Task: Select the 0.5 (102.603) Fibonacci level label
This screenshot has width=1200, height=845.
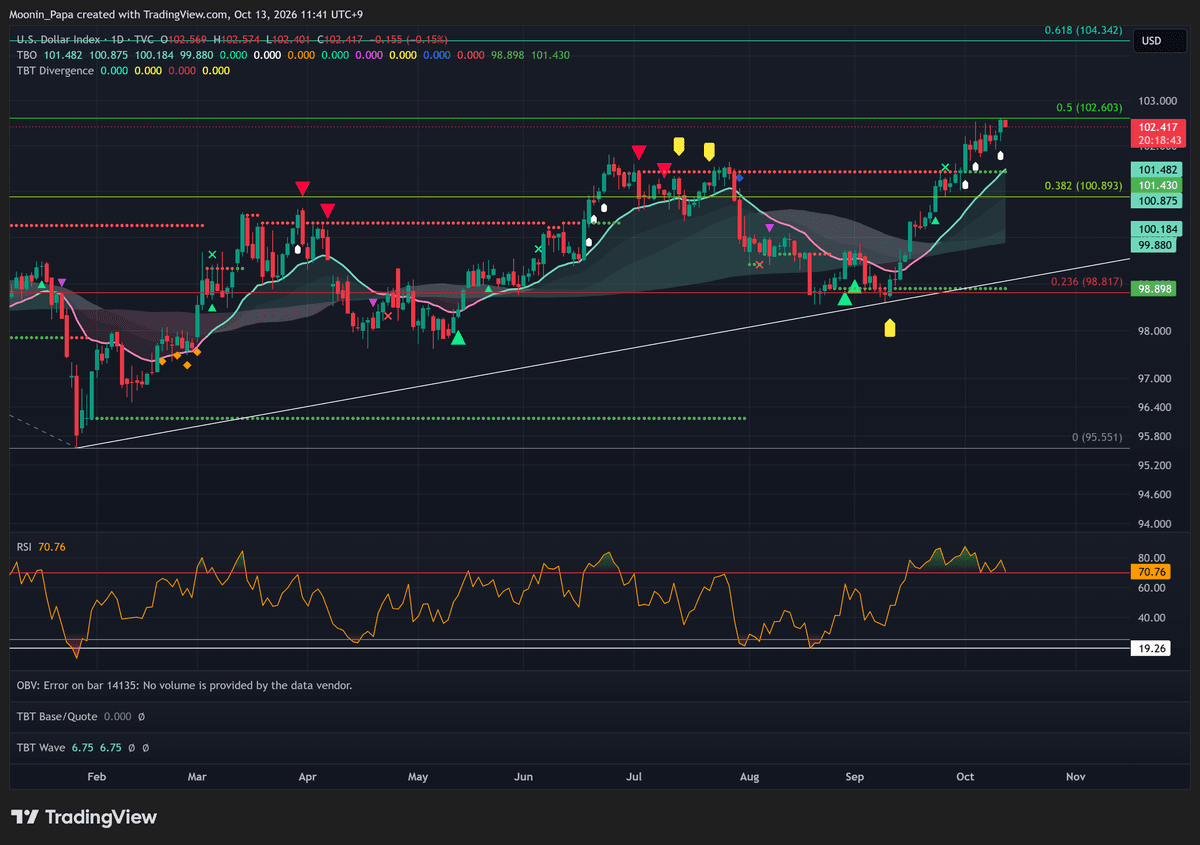Action: [x=1090, y=107]
